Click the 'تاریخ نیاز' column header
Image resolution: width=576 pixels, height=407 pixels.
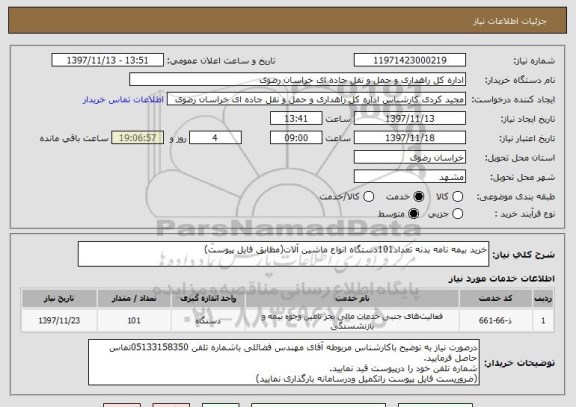pos(59,298)
